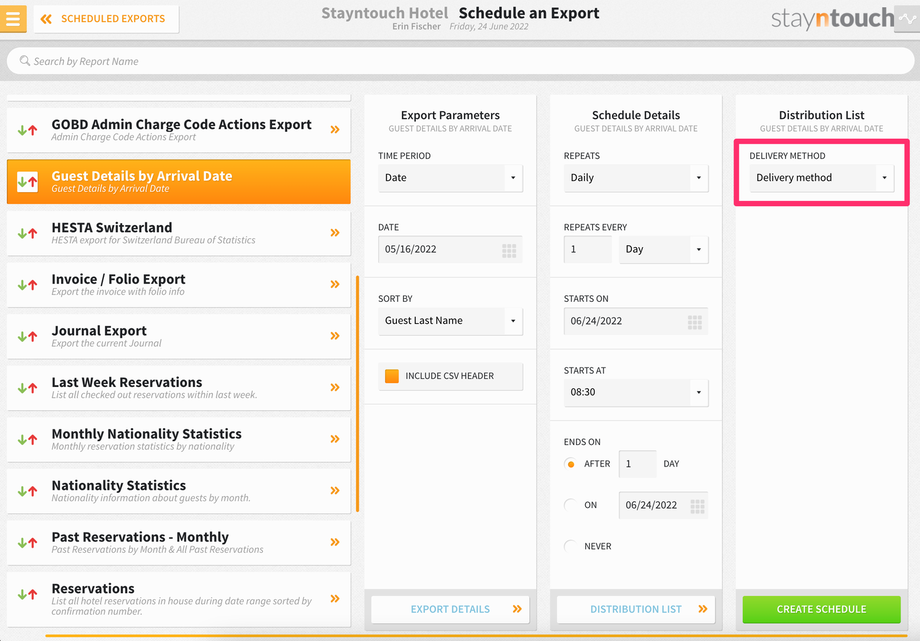Open GOBD Admin Charge Code Actions chevron
Image resolution: width=920 pixels, height=641 pixels.
335,130
